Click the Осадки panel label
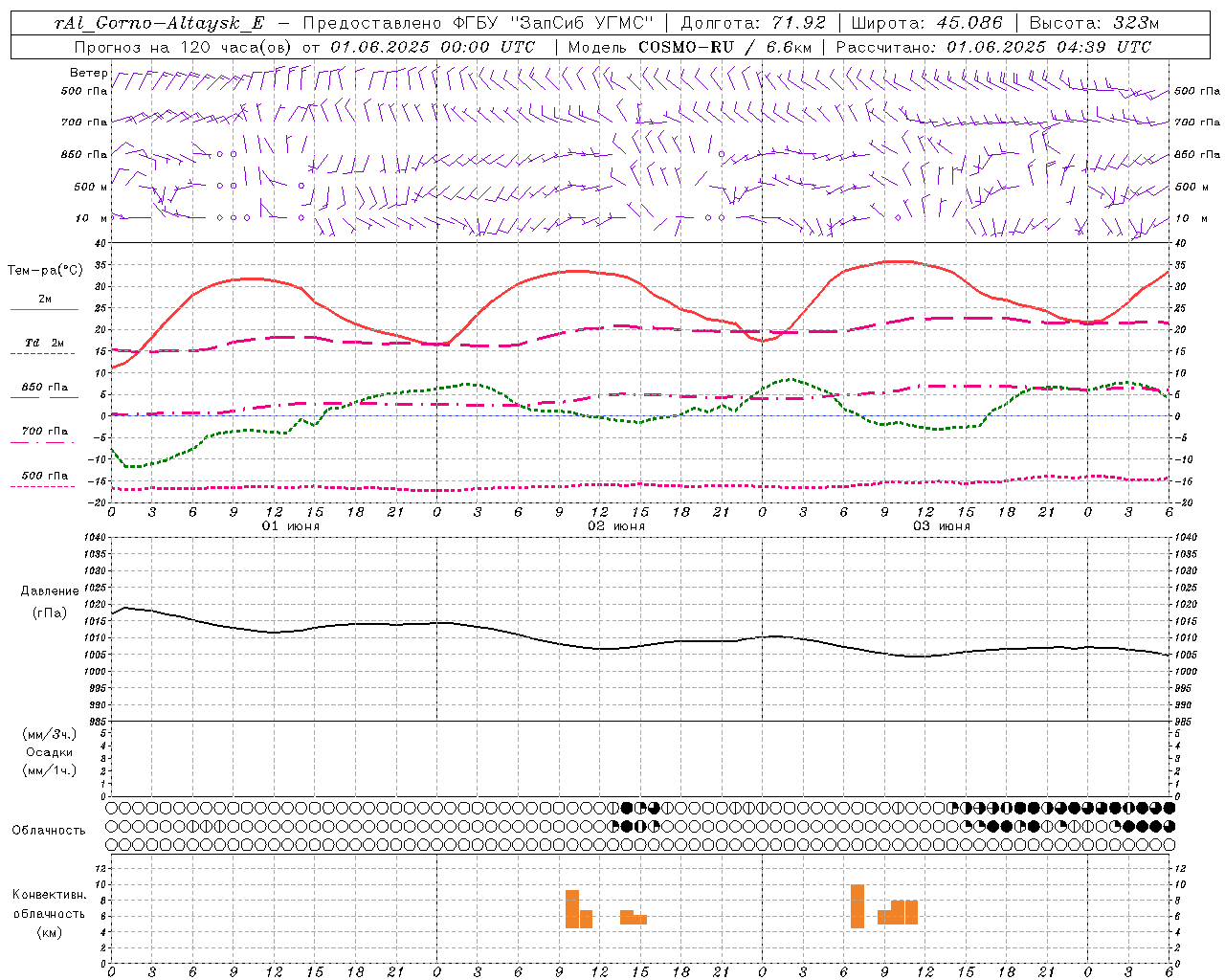 point(50,752)
